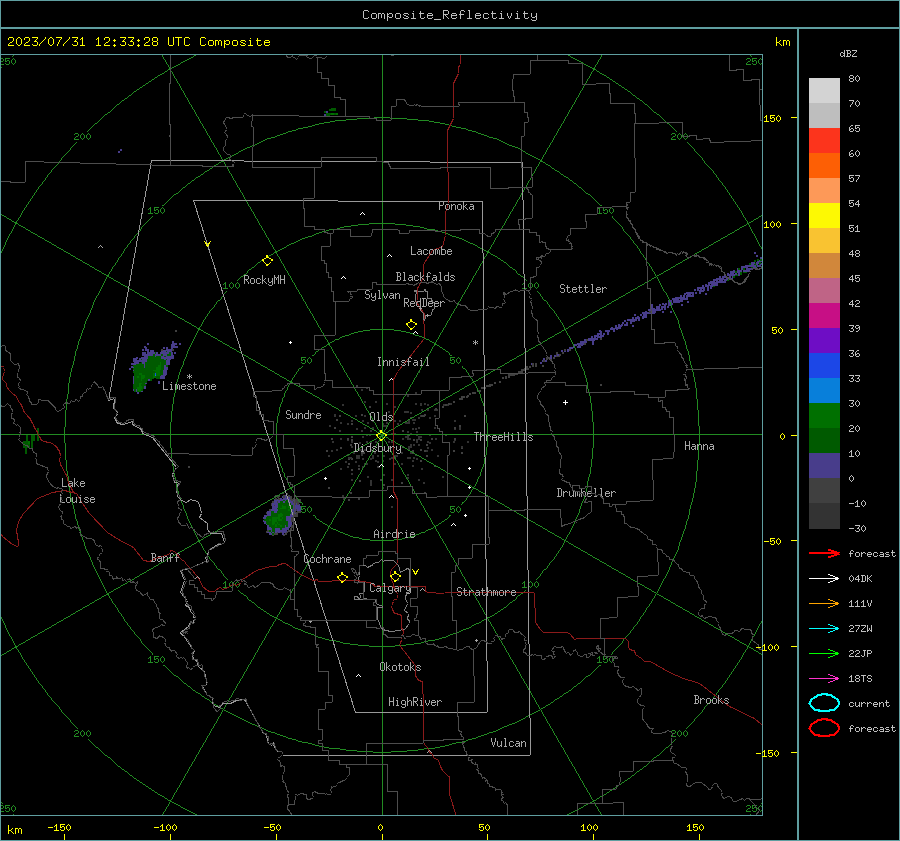Click the yellow v marker northwest of RockyMH
This screenshot has height=841, width=900.
pyautogui.click(x=208, y=244)
